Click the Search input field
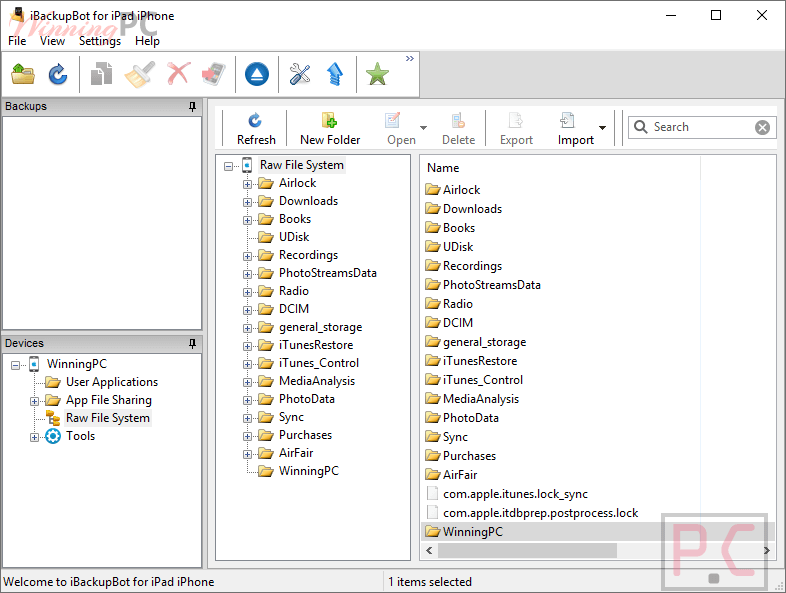Viewport: 786px width, 593px height. pos(702,127)
